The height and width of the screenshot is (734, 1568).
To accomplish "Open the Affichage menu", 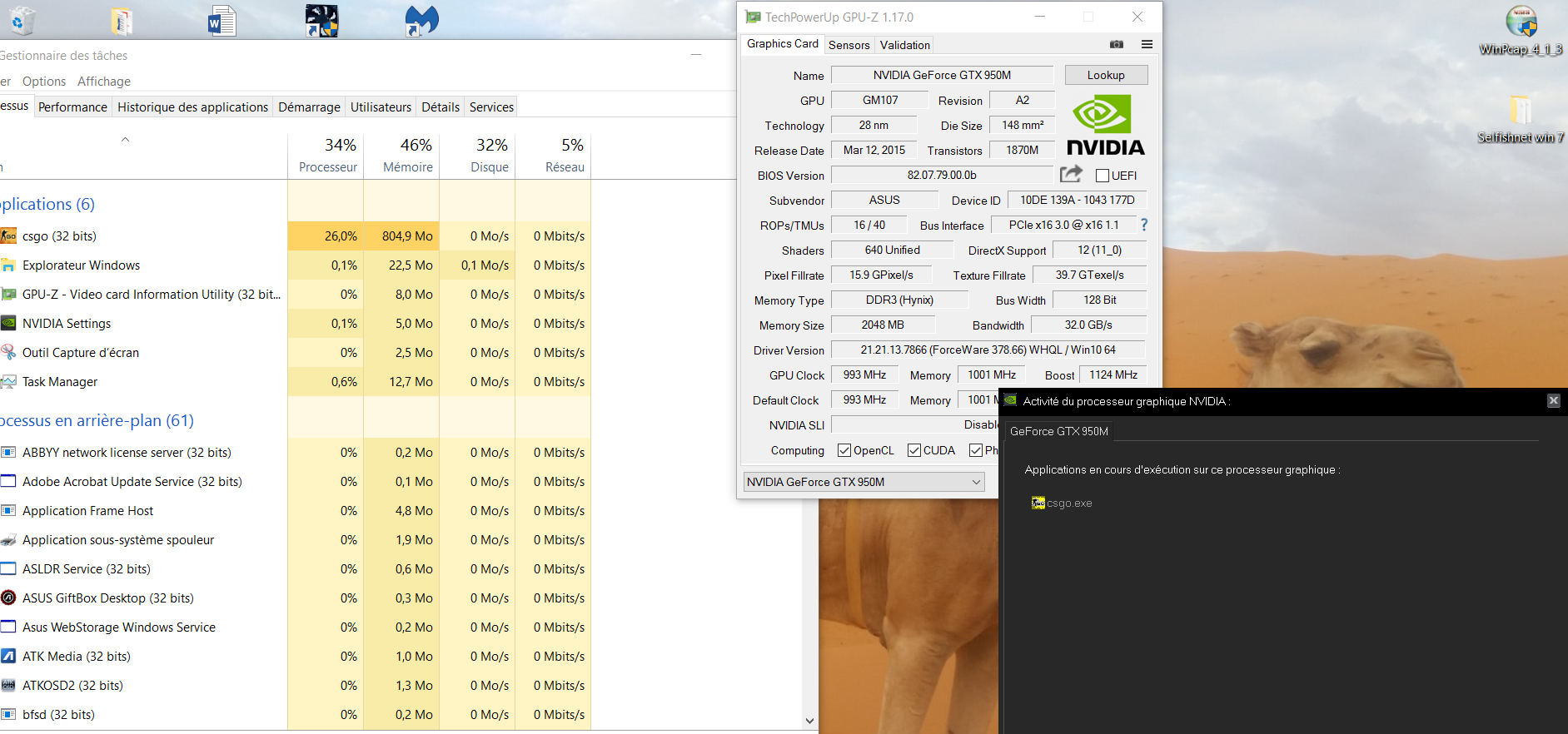I will click(104, 81).
